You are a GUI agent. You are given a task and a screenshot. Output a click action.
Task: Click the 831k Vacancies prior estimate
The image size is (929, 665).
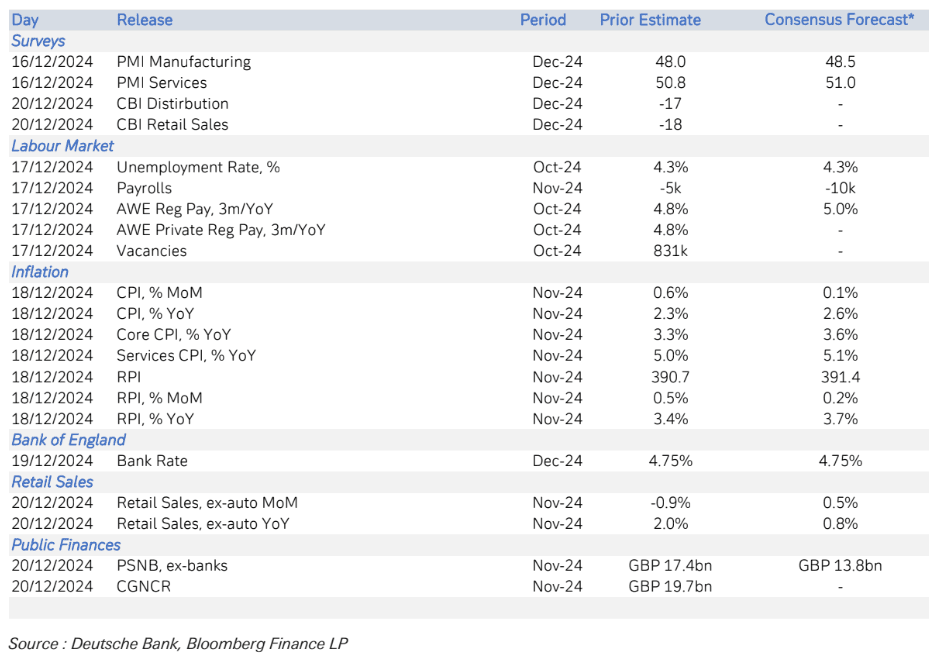pos(670,251)
